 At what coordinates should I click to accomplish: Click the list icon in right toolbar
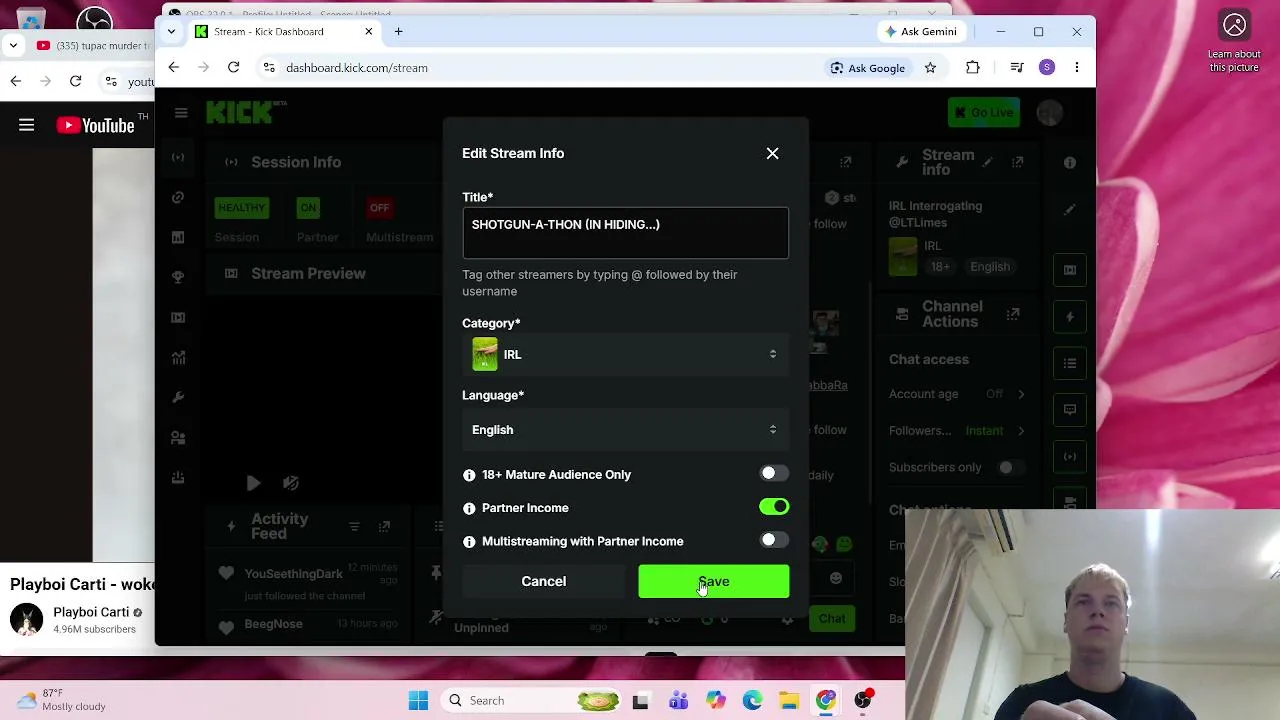[1070, 363]
